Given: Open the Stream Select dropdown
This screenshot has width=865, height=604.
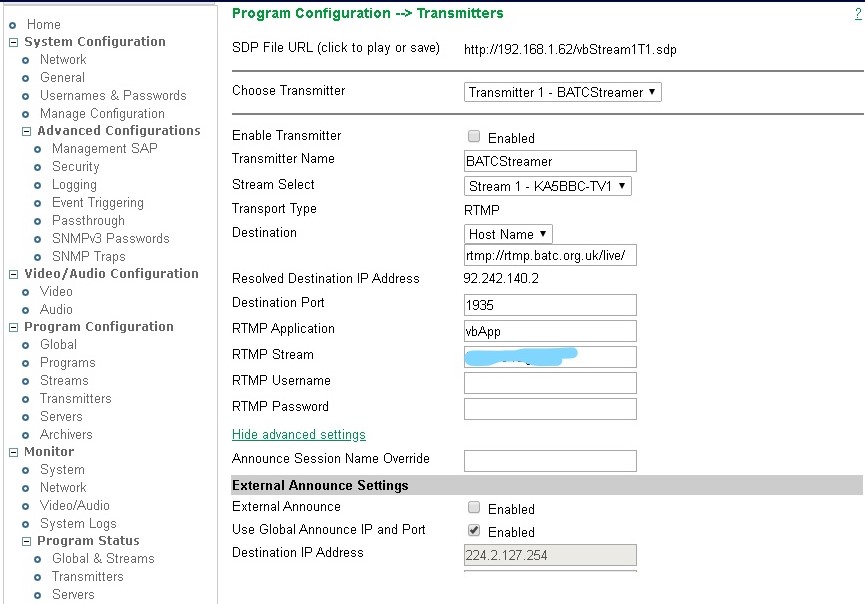Looking at the screenshot, I should point(548,186).
